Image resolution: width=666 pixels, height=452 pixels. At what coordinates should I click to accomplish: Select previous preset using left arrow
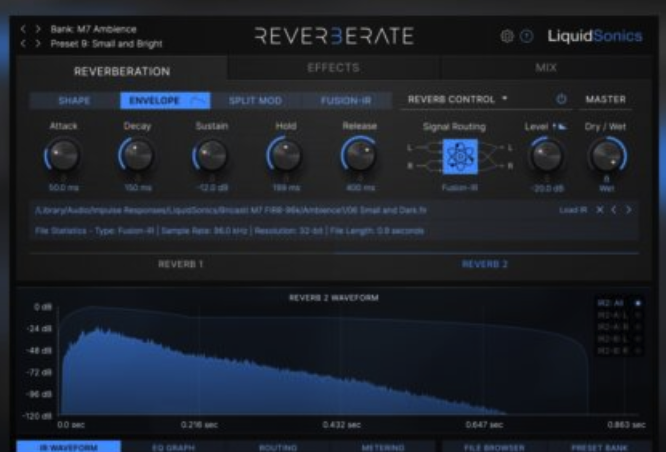click(x=23, y=43)
